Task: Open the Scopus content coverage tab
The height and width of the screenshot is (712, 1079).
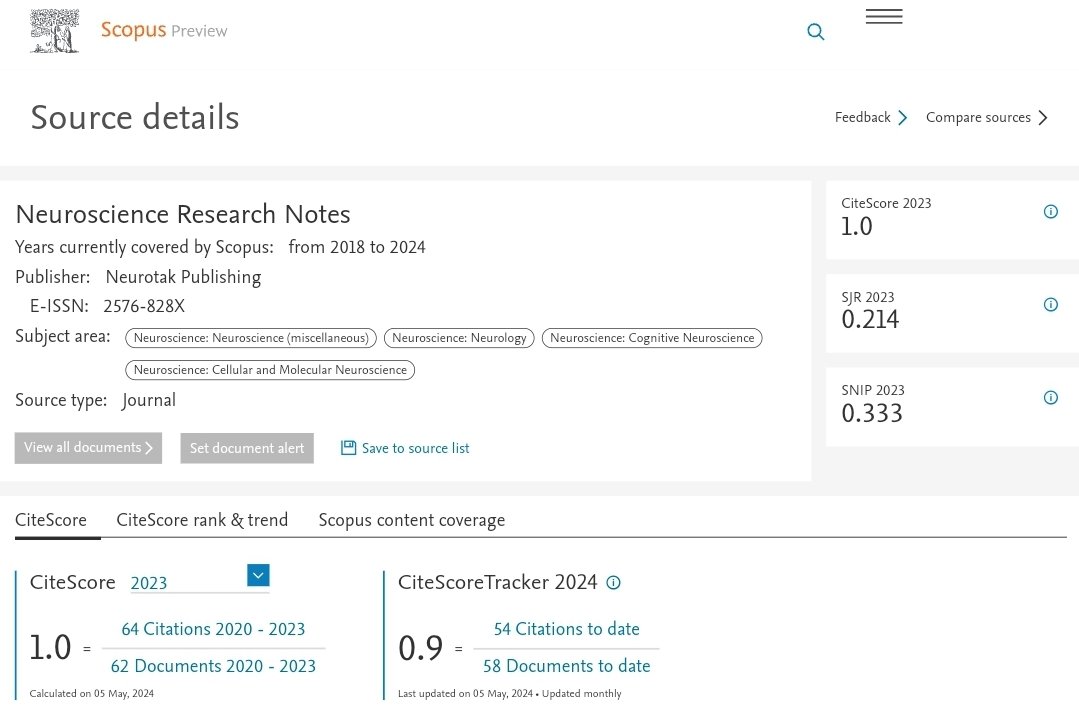Action: (411, 520)
